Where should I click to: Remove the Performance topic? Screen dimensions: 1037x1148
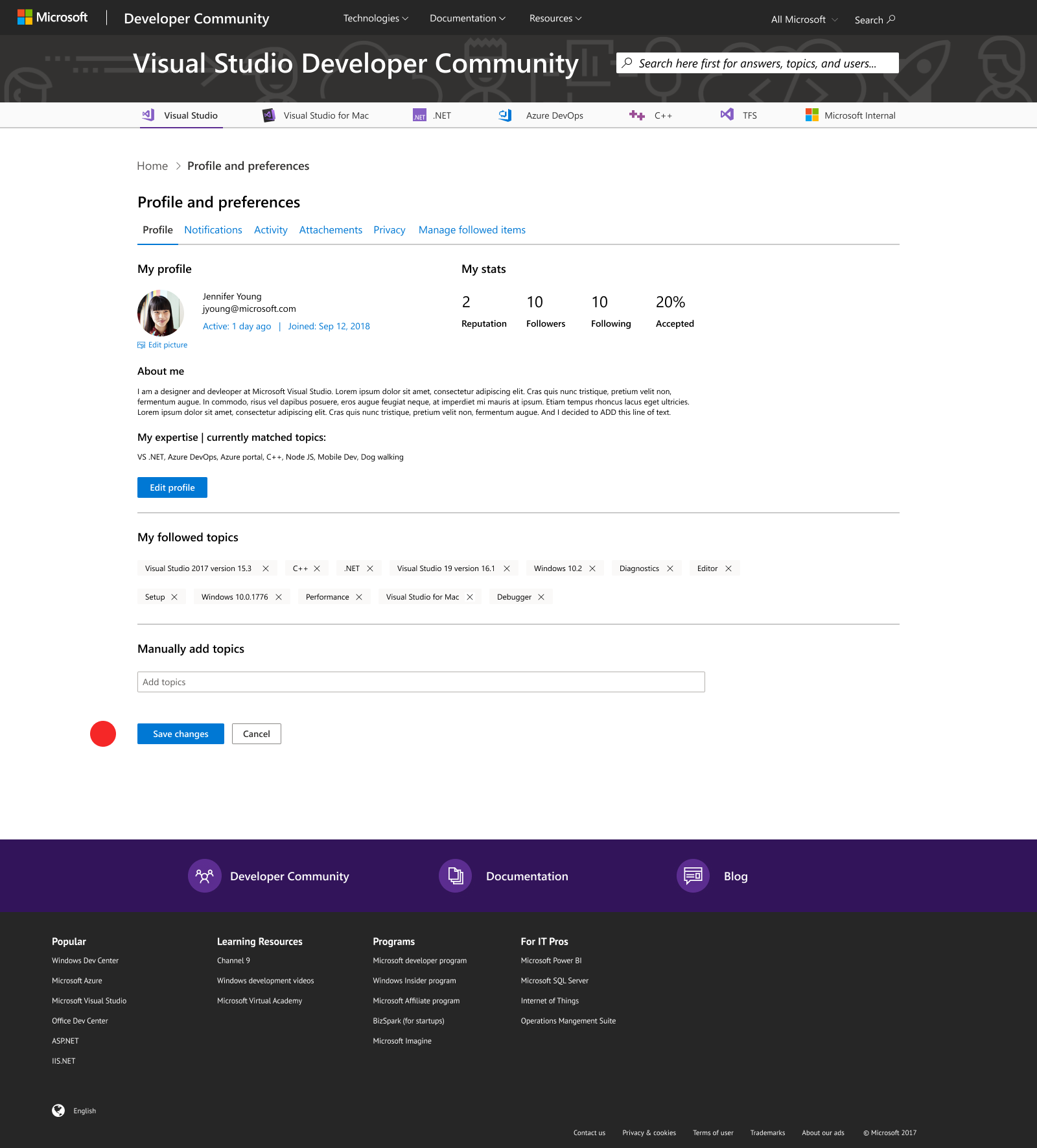pos(359,597)
